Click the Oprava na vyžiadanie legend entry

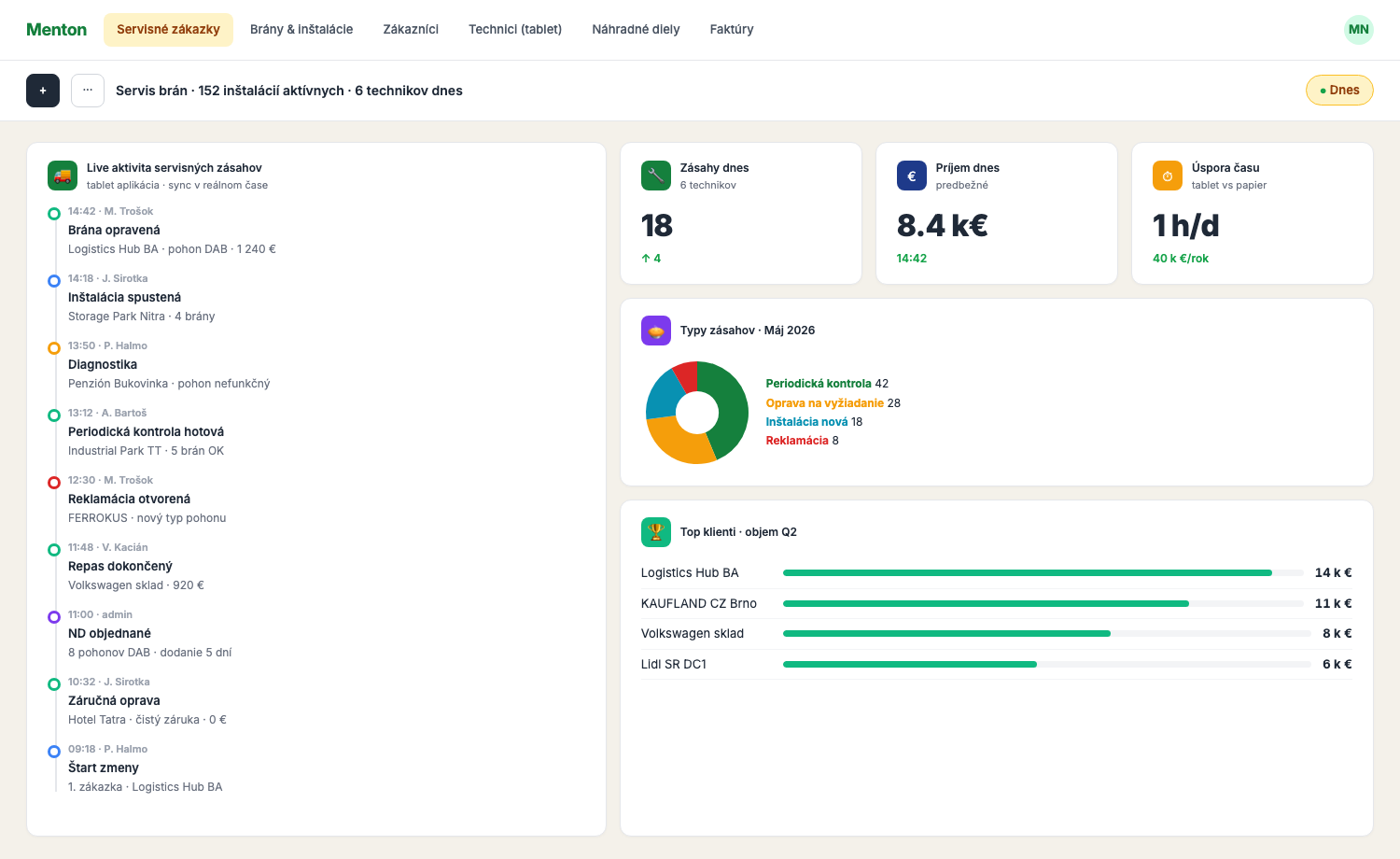click(x=833, y=403)
